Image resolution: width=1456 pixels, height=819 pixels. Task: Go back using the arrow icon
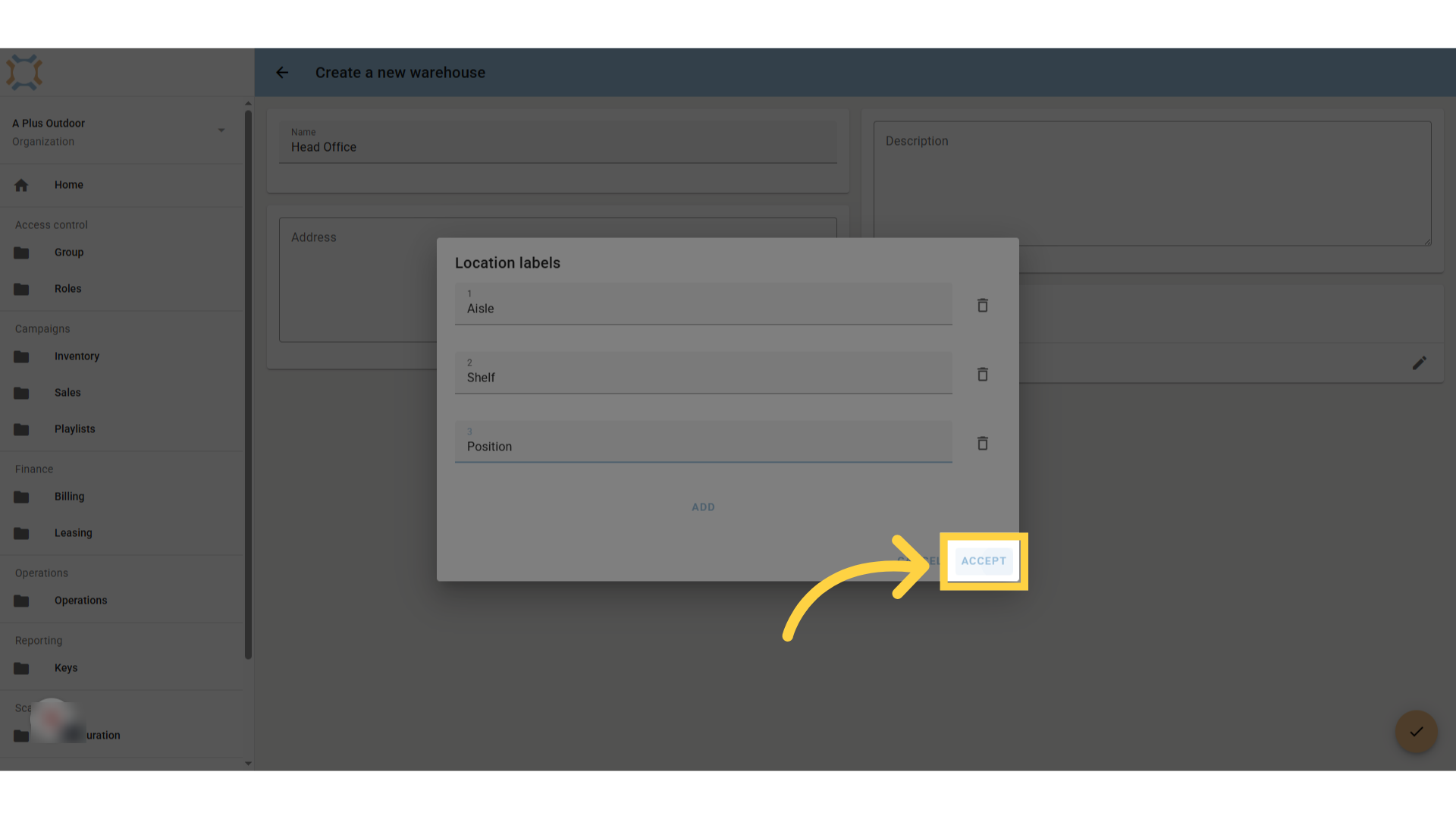coord(282,73)
